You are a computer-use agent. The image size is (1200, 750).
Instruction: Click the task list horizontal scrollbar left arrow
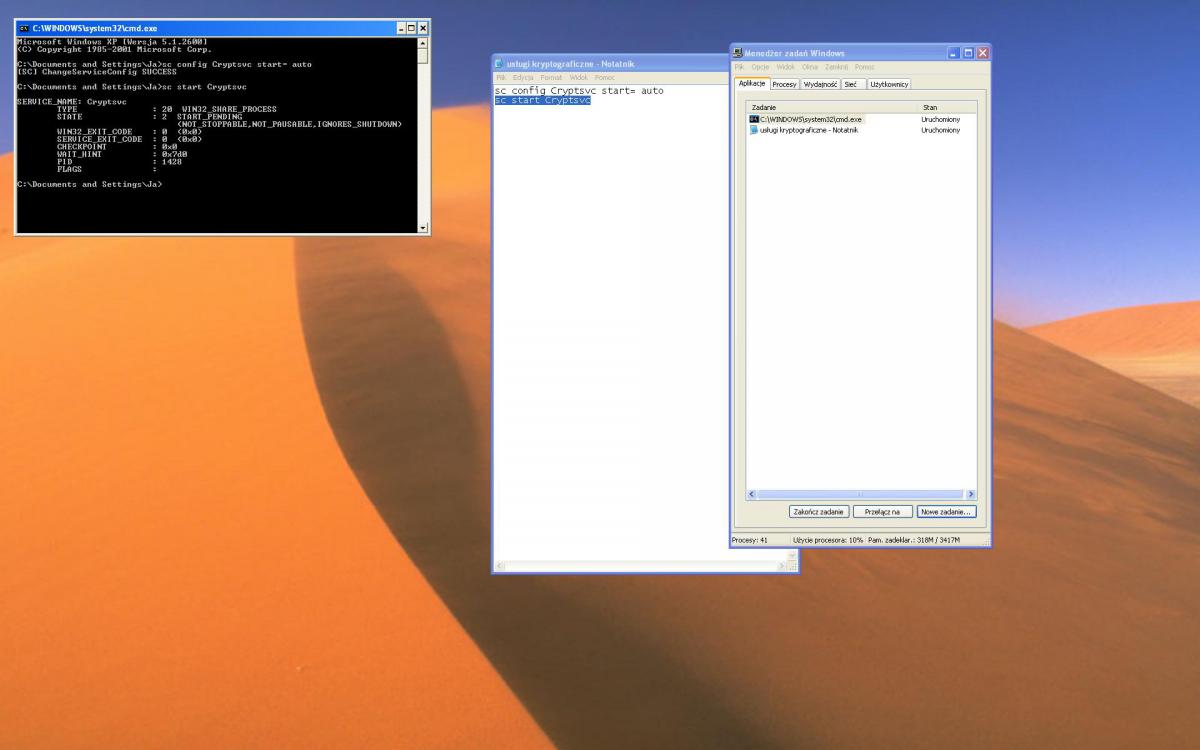tap(753, 494)
